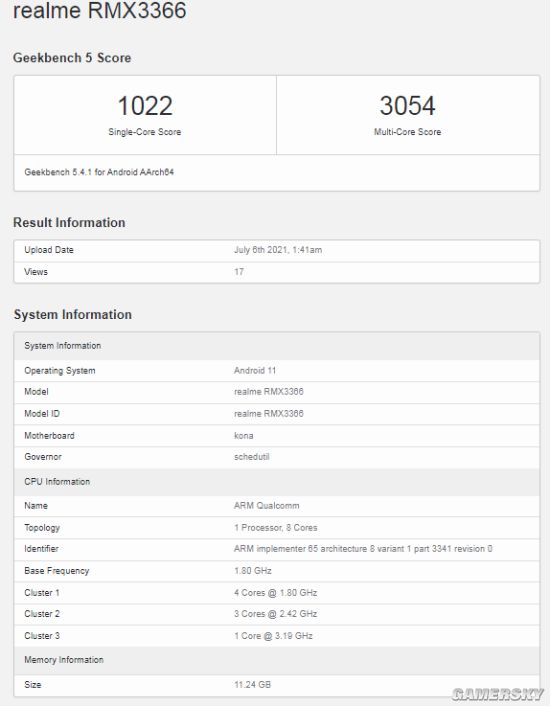The width and height of the screenshot is (550, 706).
Task: Select the 3054 multi-core score value
Action: tap(407, 106)
